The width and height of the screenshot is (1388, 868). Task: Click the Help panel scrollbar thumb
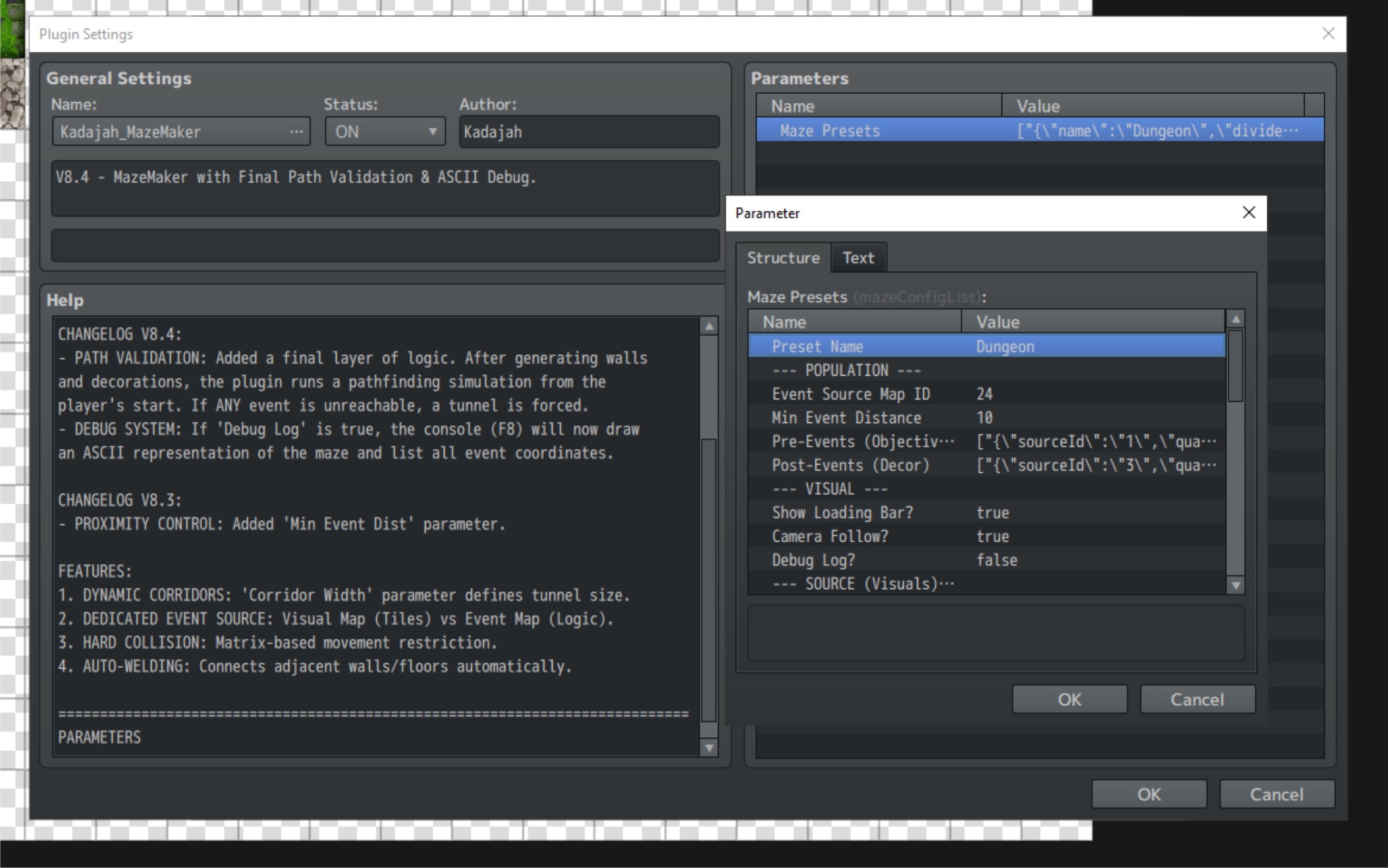point(709,581)
